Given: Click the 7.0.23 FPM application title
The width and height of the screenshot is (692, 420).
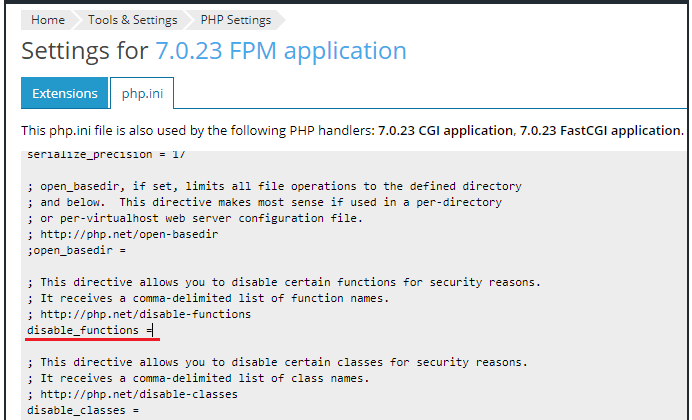Looking at the screenshot, I should pos(281,50).
